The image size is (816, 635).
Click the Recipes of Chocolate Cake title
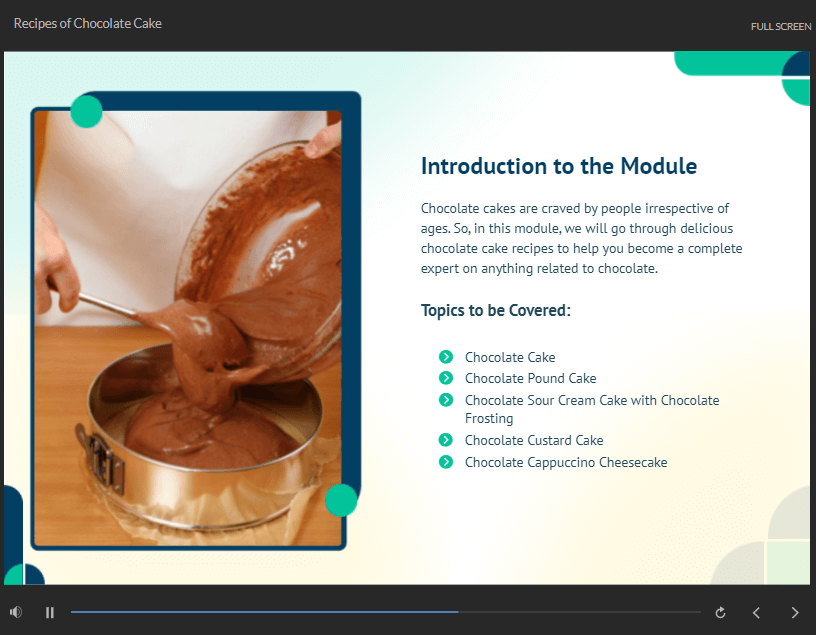point(88,23)
